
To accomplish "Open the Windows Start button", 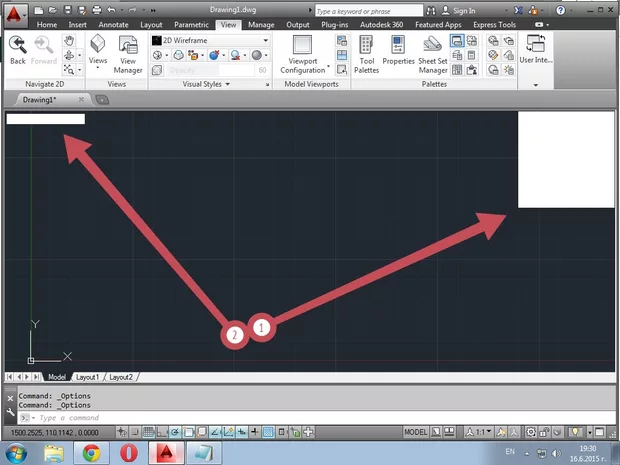I will (x=16, y=453).
